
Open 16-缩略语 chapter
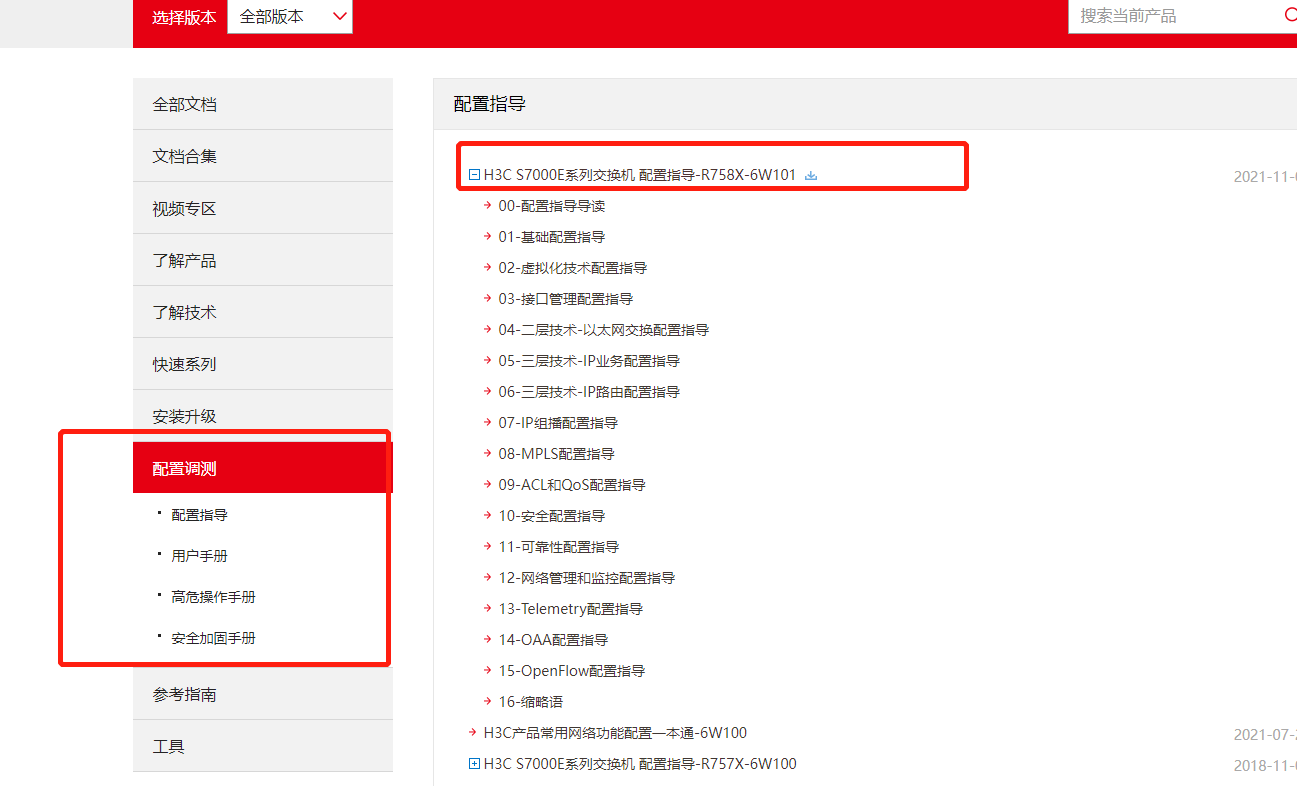[531, 702]
